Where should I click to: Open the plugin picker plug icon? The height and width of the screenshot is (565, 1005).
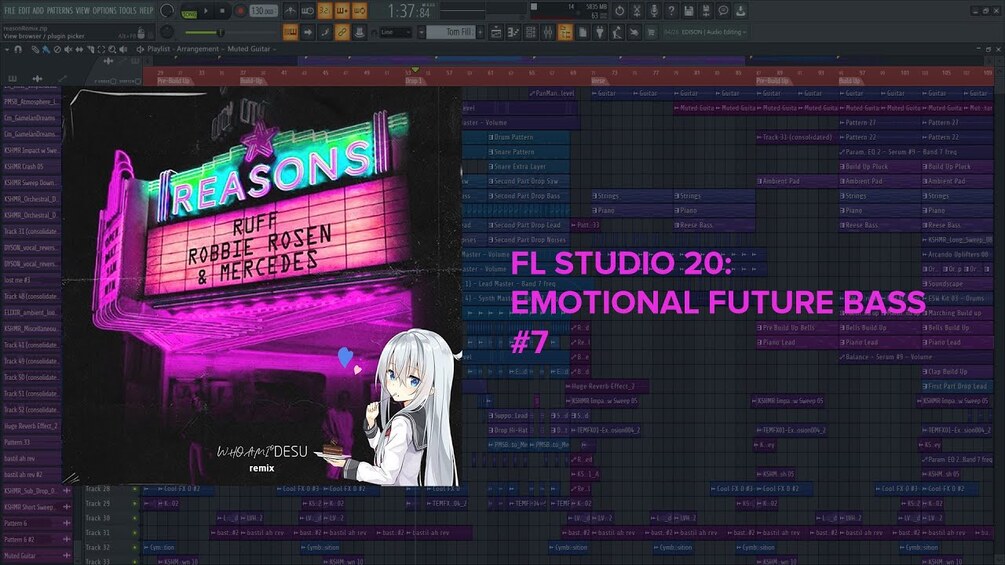pyautogui.click(x=600, y=32)
